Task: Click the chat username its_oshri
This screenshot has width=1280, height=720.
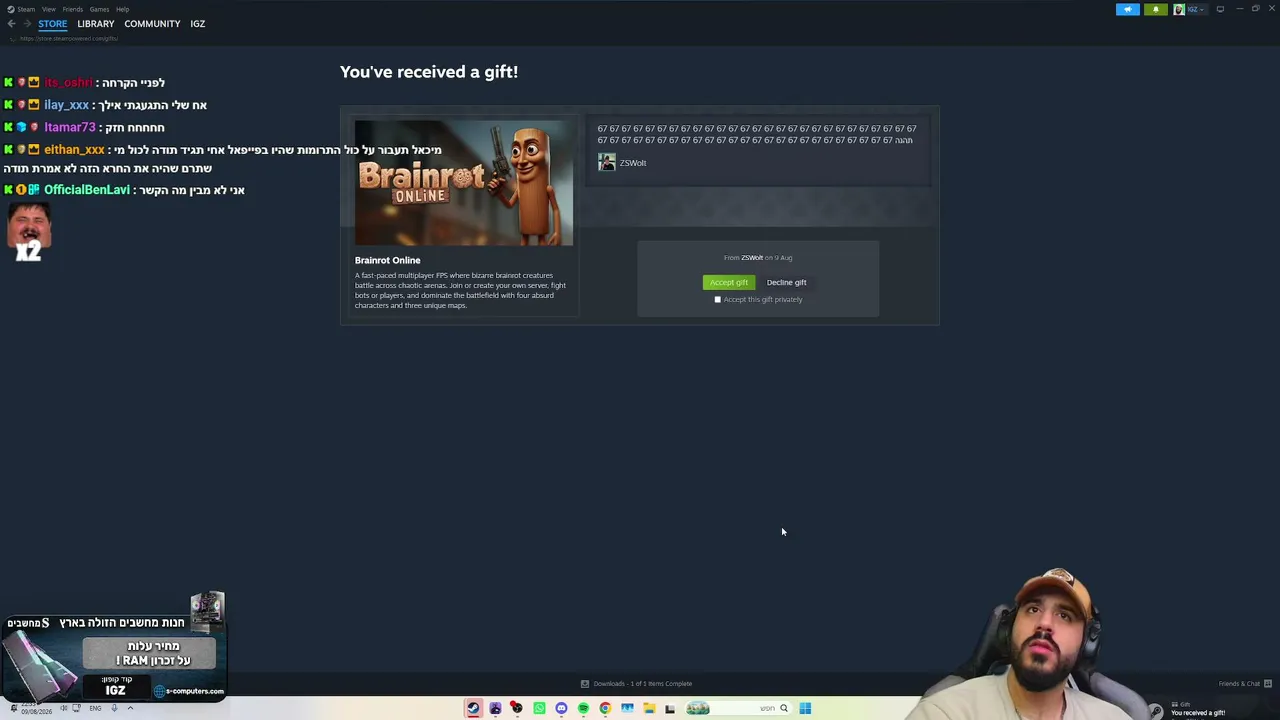Action: click(68, 83)
